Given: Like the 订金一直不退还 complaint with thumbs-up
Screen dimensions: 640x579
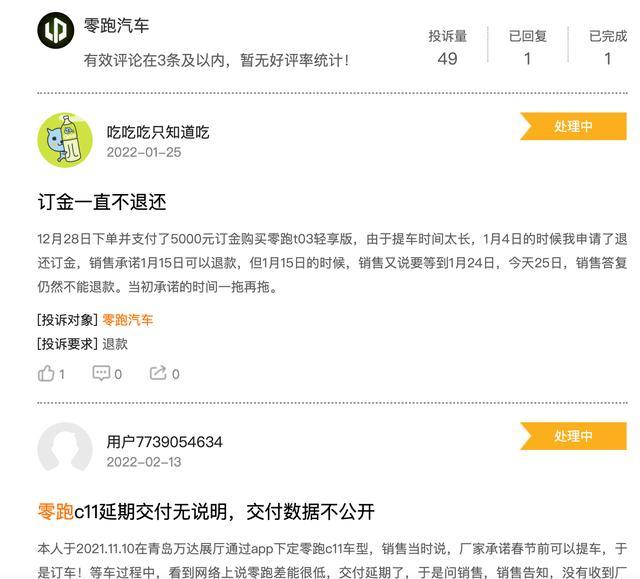Looking at the screenshot, I should point(51,373).
